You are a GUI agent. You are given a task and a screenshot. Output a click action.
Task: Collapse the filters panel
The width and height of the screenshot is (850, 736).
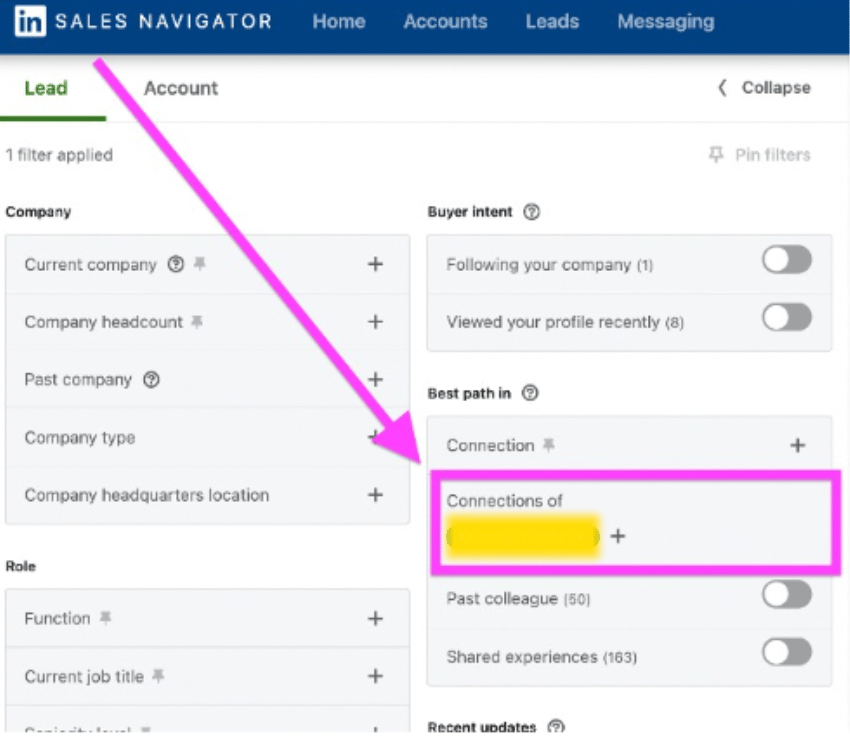(x=764, y=88)
